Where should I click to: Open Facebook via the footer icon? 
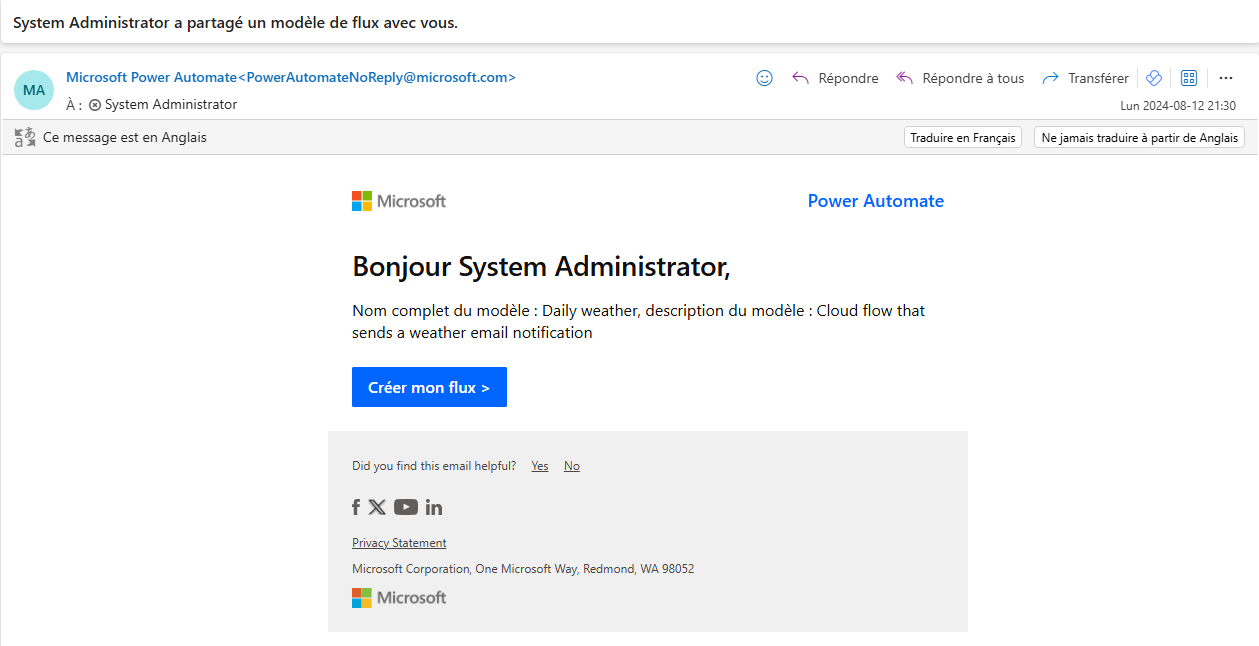pyautogui.click(x=355, y=507)
